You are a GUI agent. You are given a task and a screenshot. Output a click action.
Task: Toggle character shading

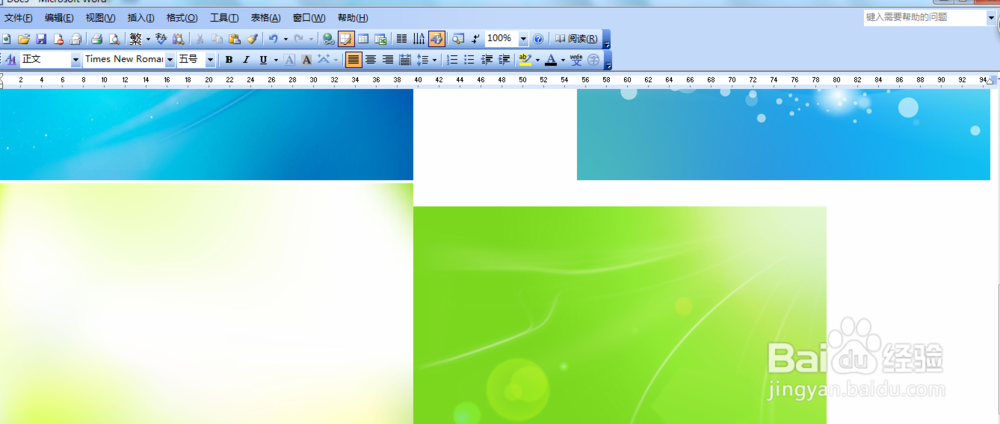pos(306,60)
